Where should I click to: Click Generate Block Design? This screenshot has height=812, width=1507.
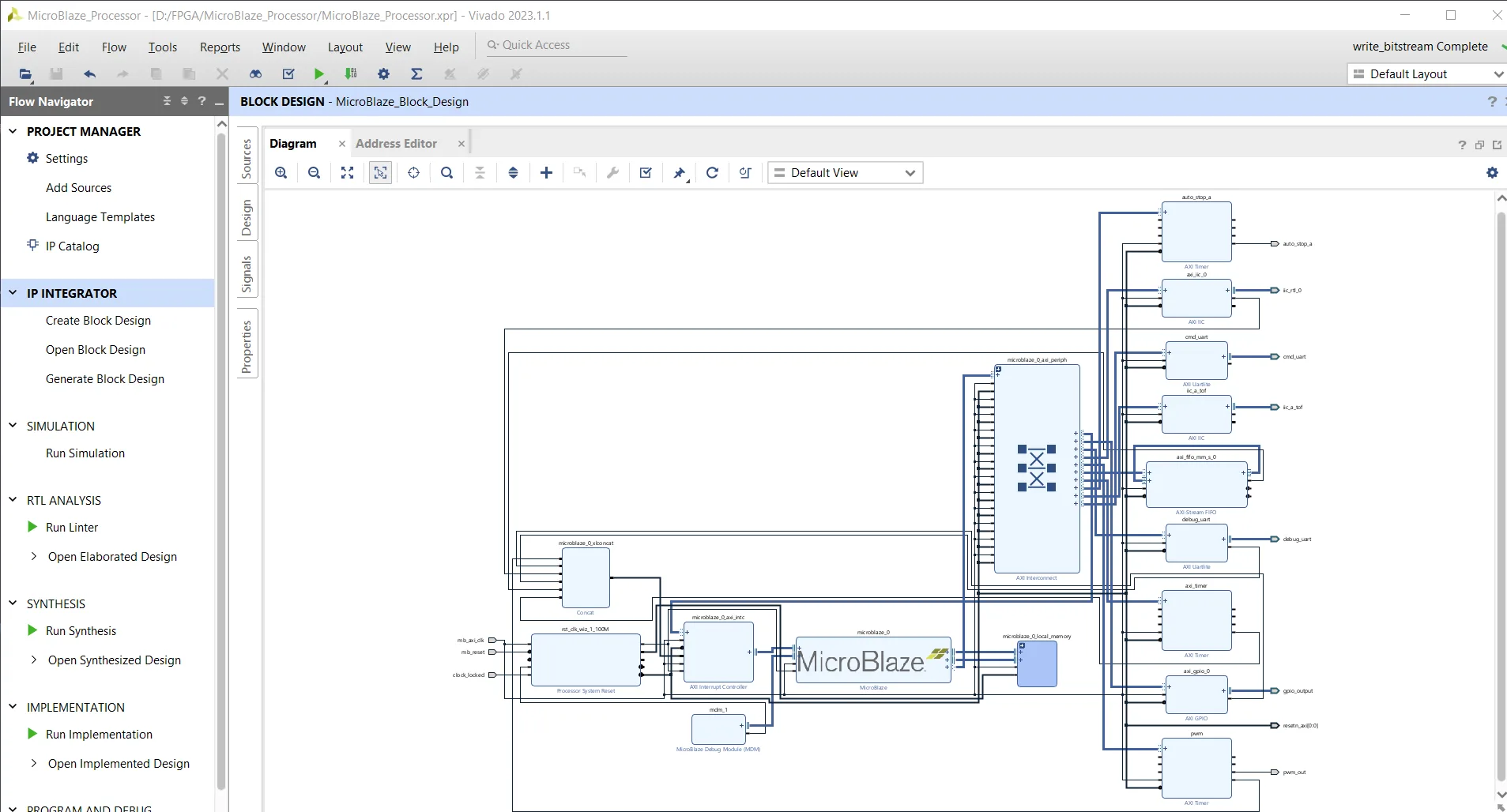point(105,379)
